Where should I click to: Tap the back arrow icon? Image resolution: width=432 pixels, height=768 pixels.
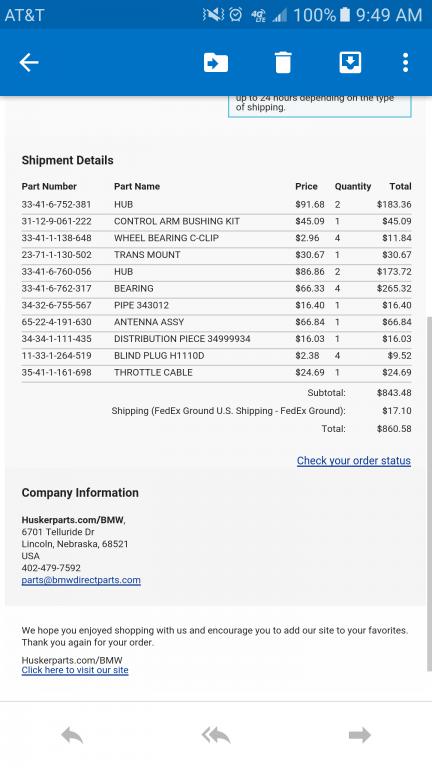click(x=28, y=63)
